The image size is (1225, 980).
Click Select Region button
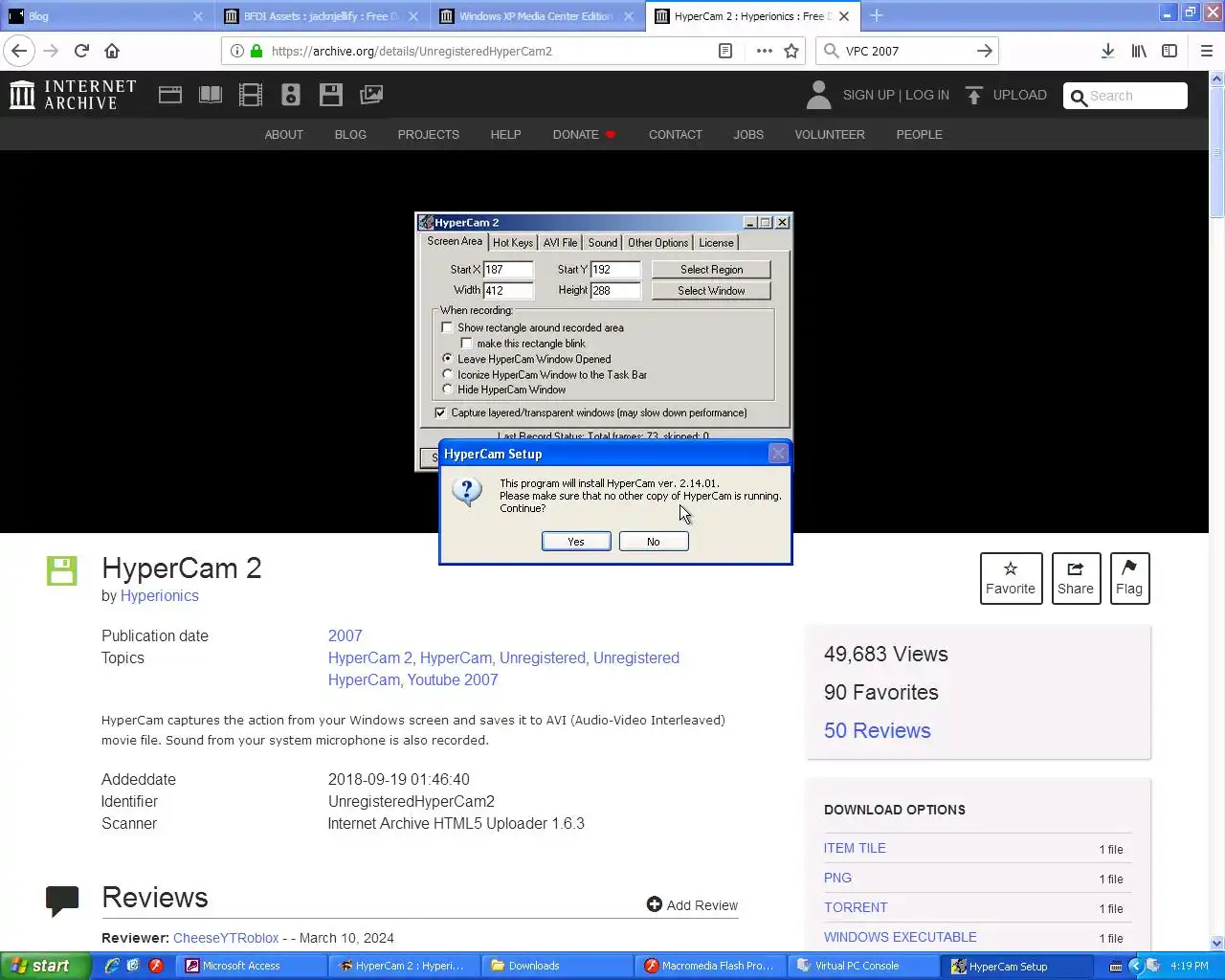click(x=711, y=270)
